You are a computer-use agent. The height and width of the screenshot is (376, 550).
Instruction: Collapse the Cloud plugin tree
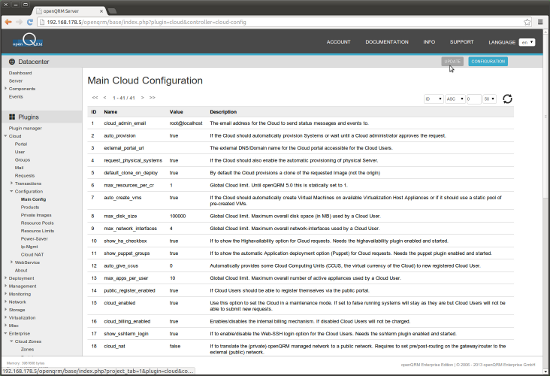(x=6, y=136)
